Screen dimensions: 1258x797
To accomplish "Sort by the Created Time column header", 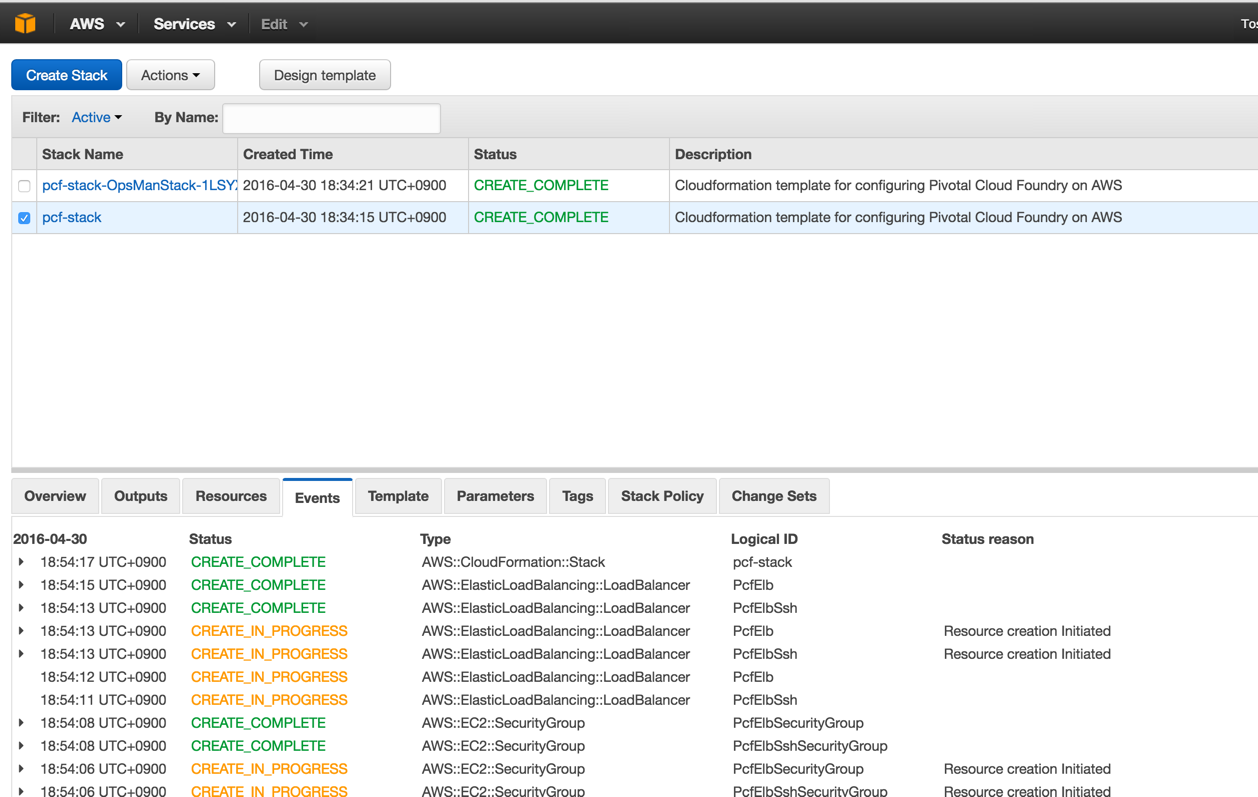I will point(288,154).
